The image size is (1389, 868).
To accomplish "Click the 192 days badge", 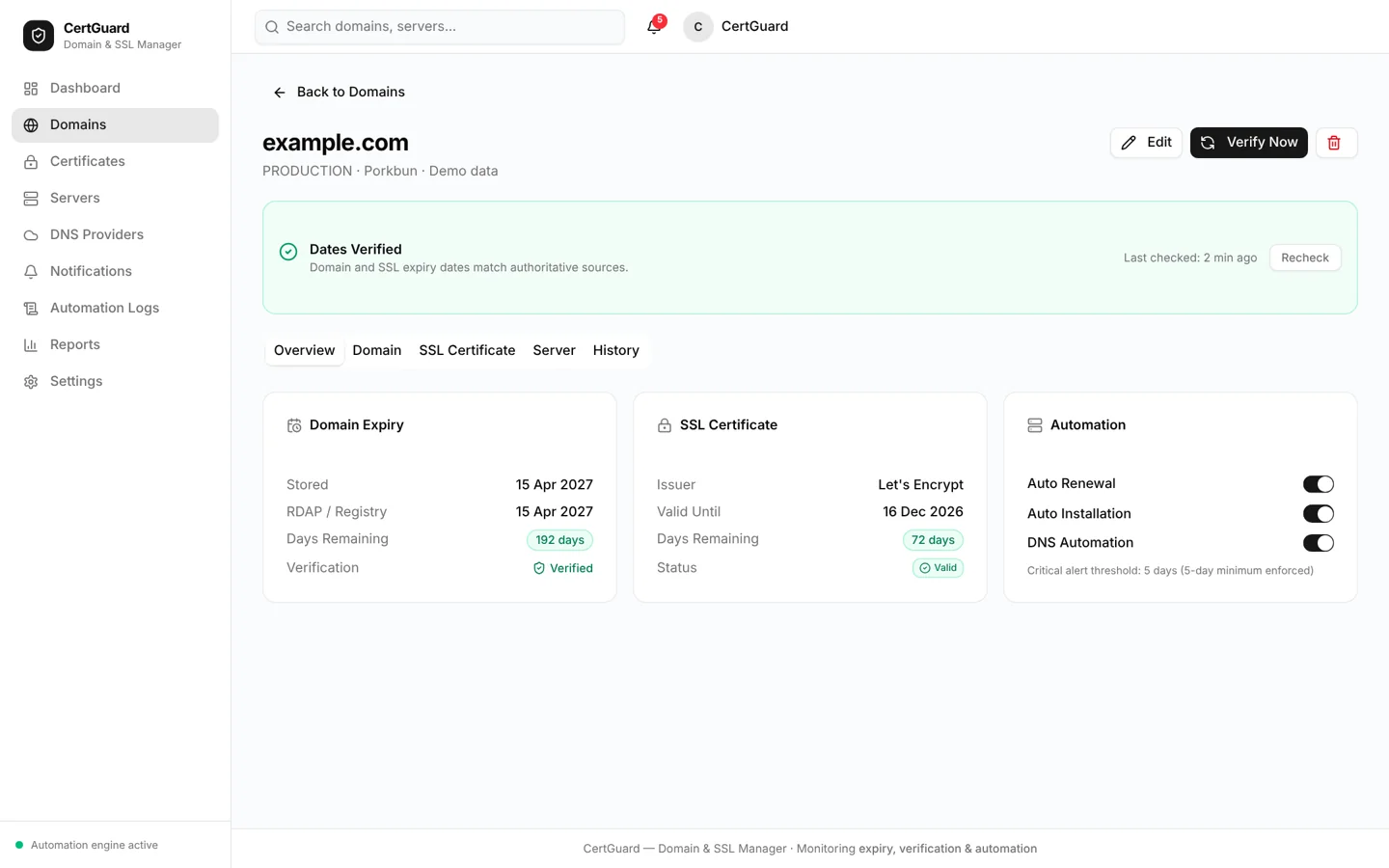I will (559, 540).
